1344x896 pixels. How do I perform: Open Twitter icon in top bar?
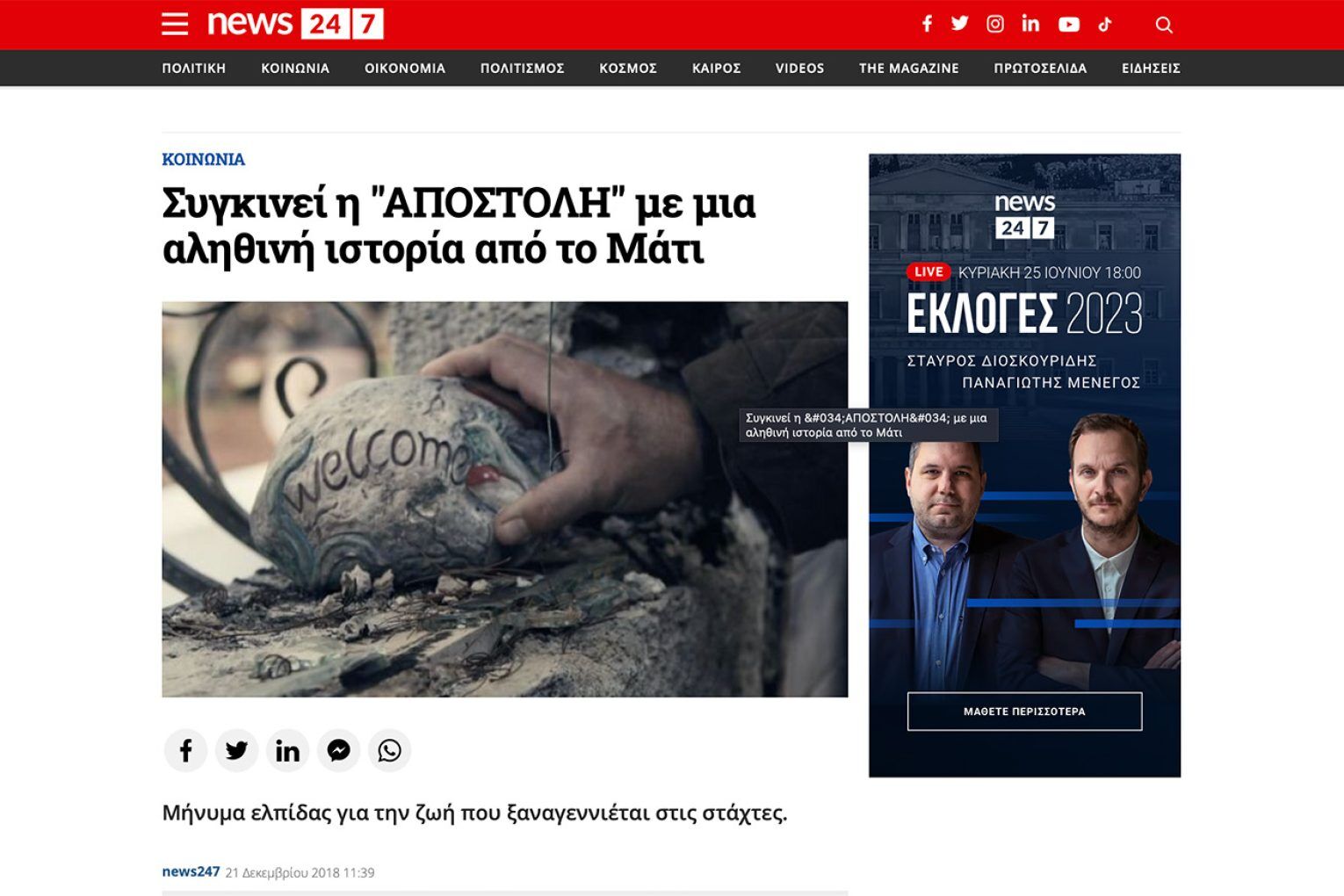coord(960,24)
